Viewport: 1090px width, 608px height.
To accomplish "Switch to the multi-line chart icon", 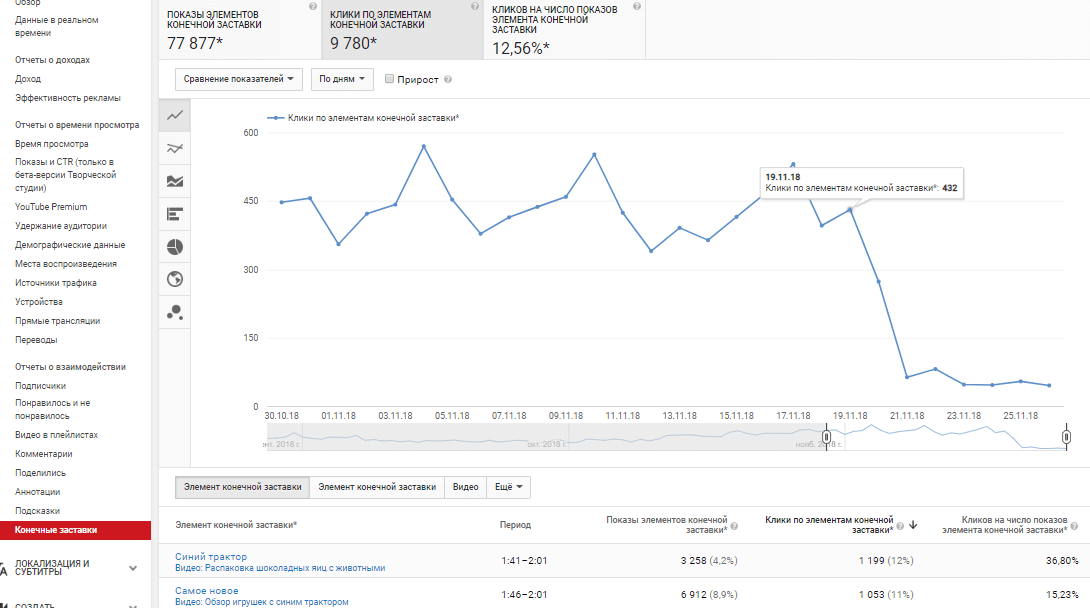I will point(175,148).
